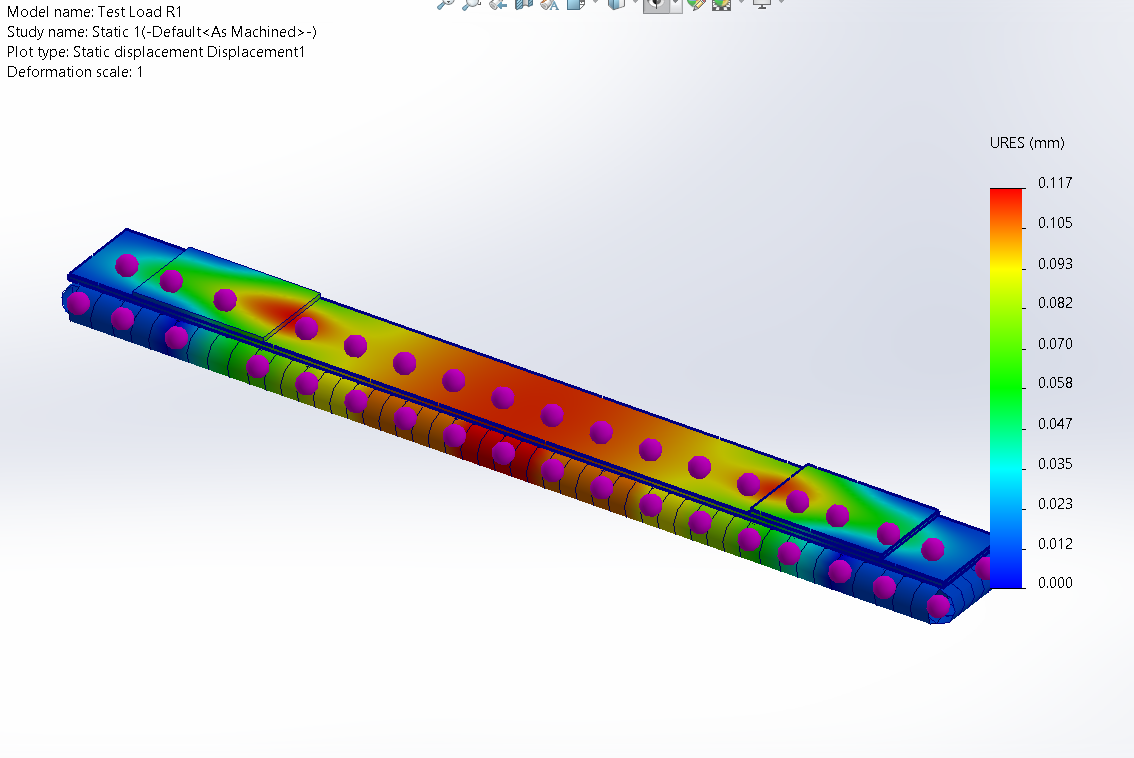The width and height of the screenshot is (1134, 758).
Task: Click the 'Study name: Static 1' line
Action: pos(162,32)
